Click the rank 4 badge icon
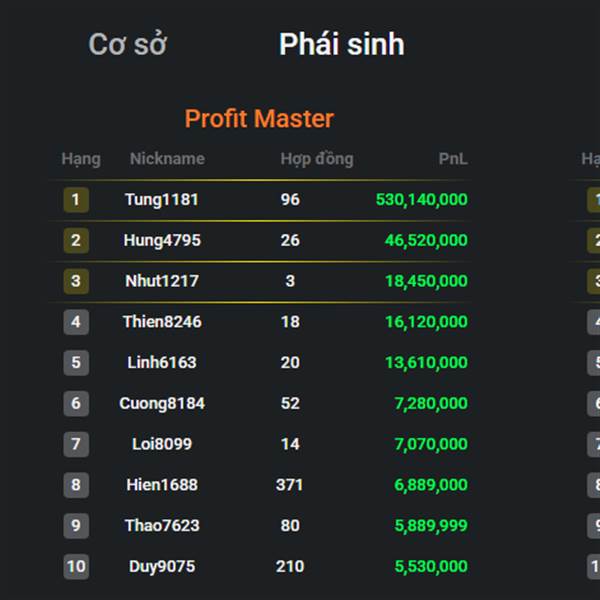Viewport: 600px width, 600px height. tap(75, 322)
